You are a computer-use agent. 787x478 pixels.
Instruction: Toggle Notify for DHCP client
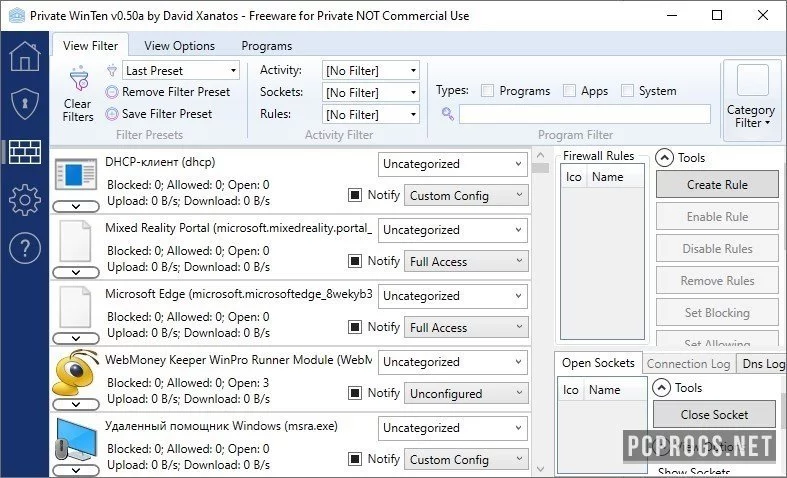tap(355, 195)
